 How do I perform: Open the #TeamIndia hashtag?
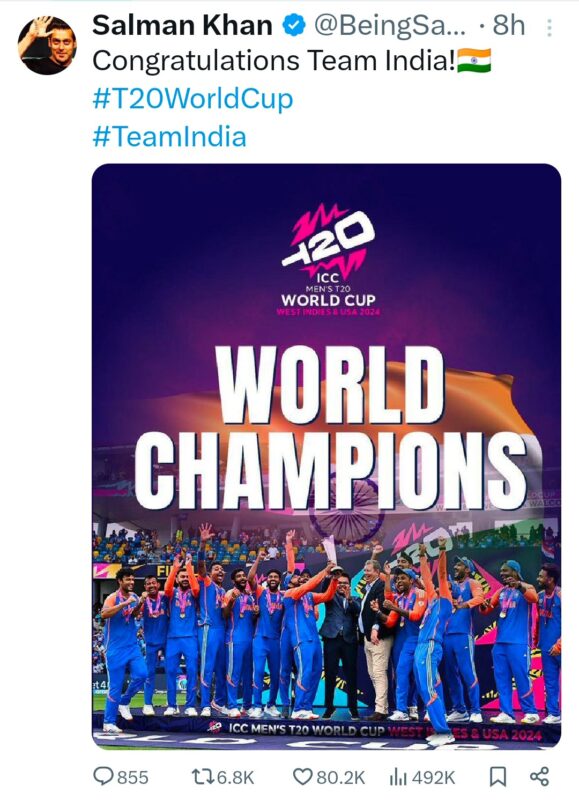(169, 137)
